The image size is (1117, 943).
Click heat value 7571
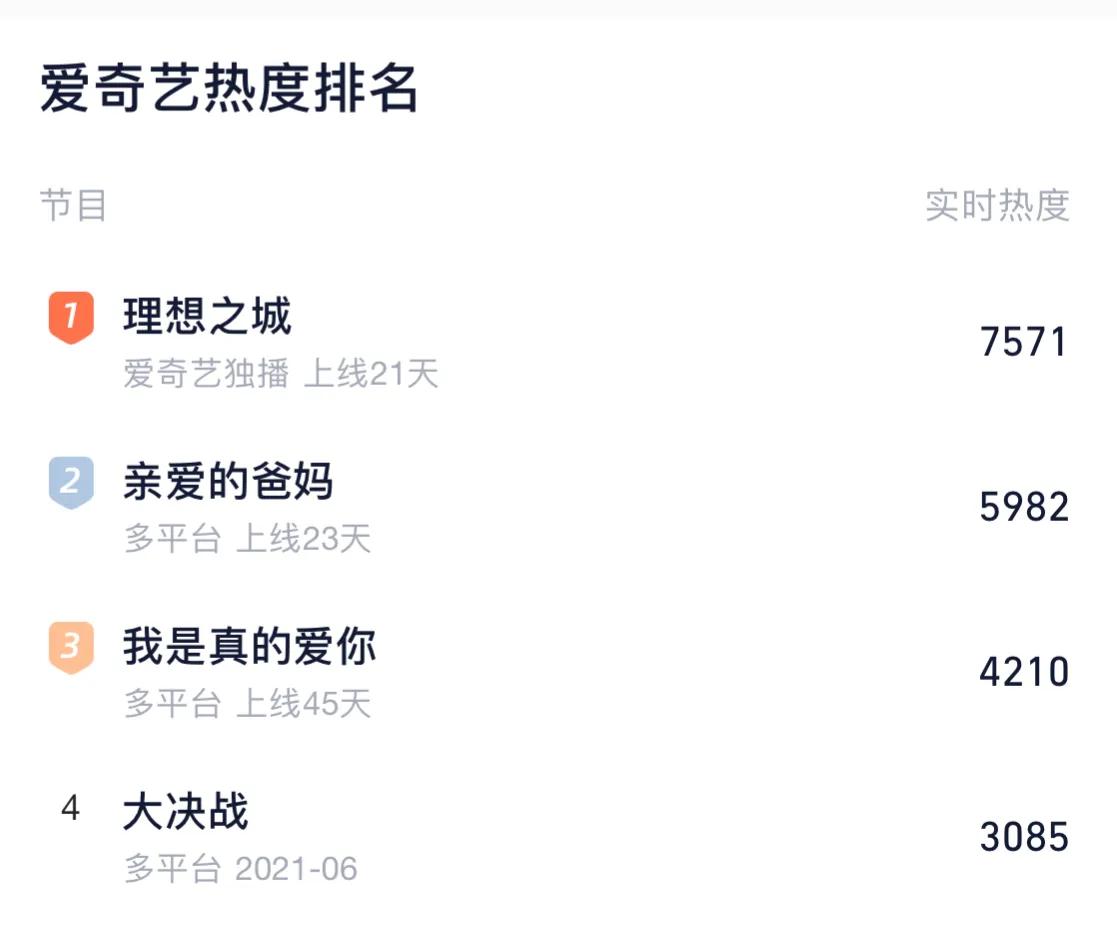coord(1023,341)
